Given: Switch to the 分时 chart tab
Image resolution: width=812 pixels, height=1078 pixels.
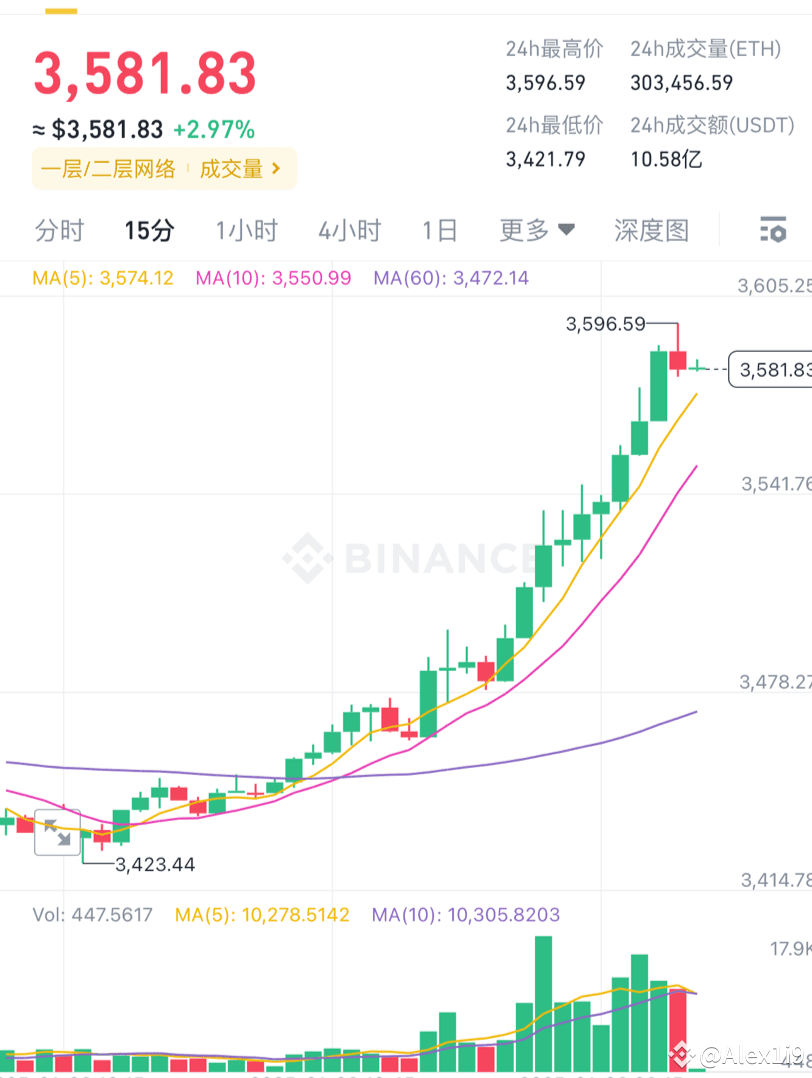Looking at the screenshot, I should pos(60,230).
